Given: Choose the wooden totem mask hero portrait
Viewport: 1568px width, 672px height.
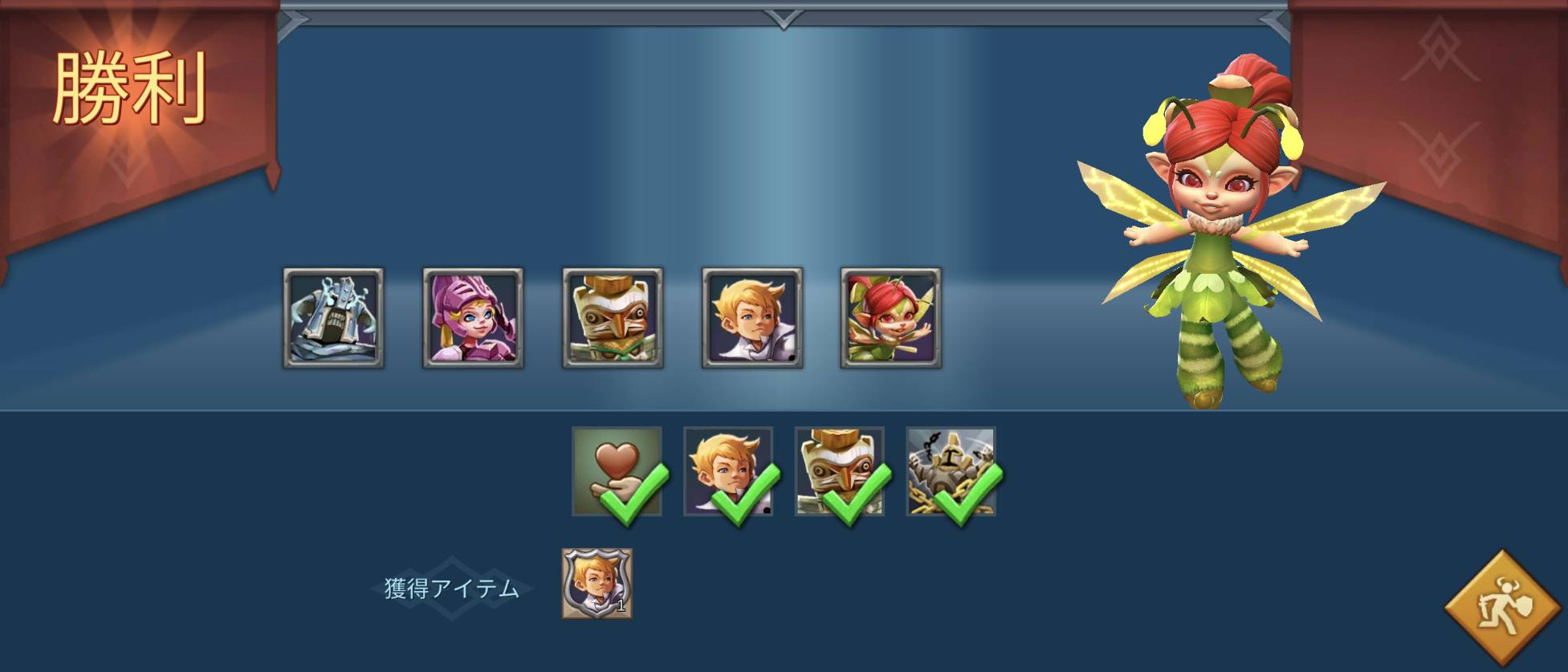Looking at the screenshot, I should 613,318.
